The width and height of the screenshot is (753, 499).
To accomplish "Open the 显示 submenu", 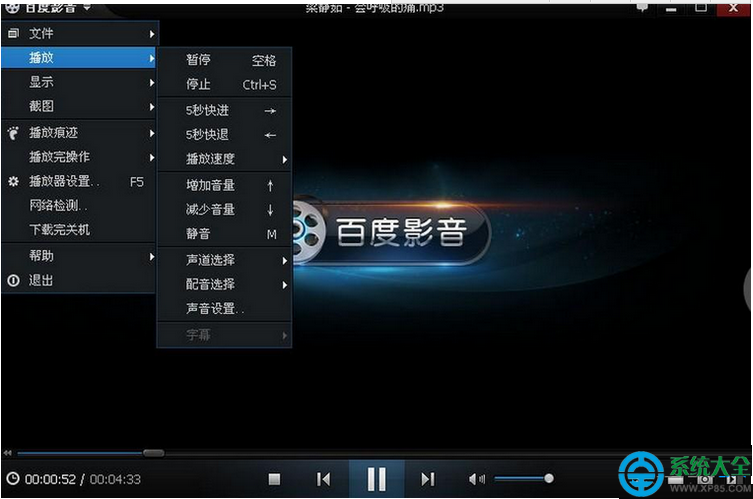I will pos(79,82).
